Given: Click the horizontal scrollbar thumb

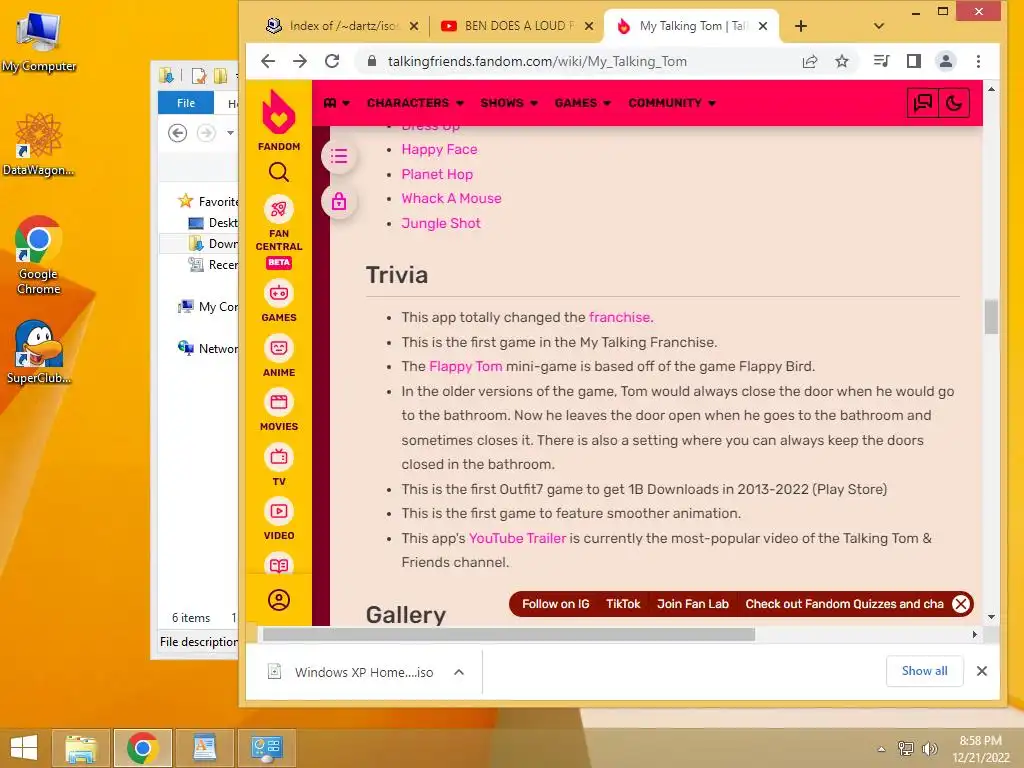Looking at the screenshot, I should pos(508,634).
